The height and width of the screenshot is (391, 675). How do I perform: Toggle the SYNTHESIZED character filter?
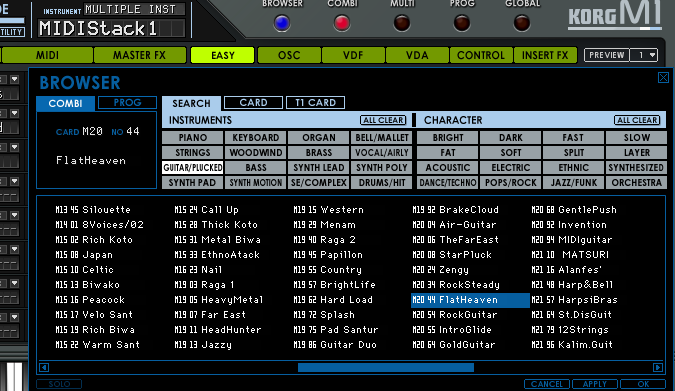(636, 168)
